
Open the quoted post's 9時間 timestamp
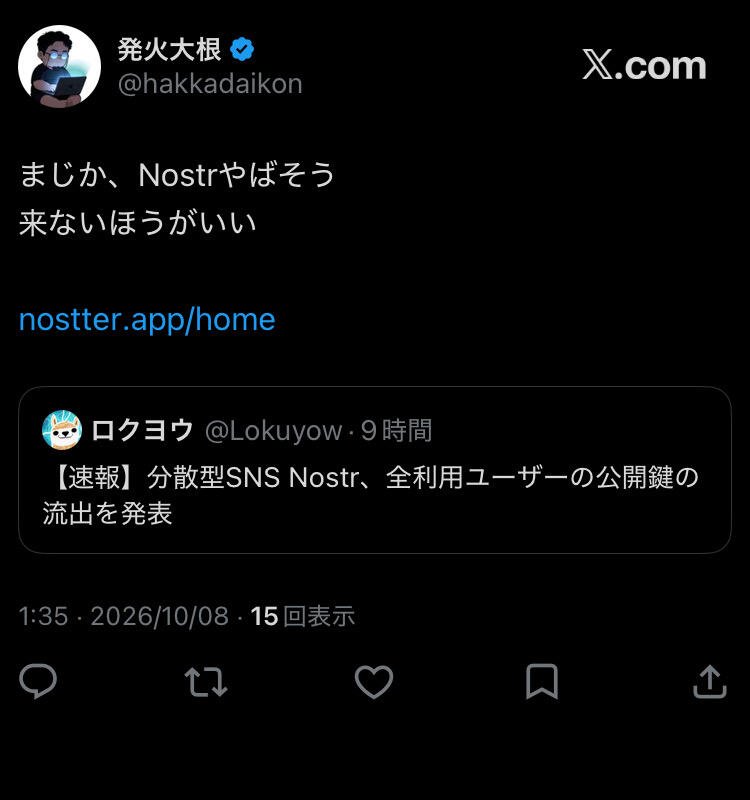(396, 431)
